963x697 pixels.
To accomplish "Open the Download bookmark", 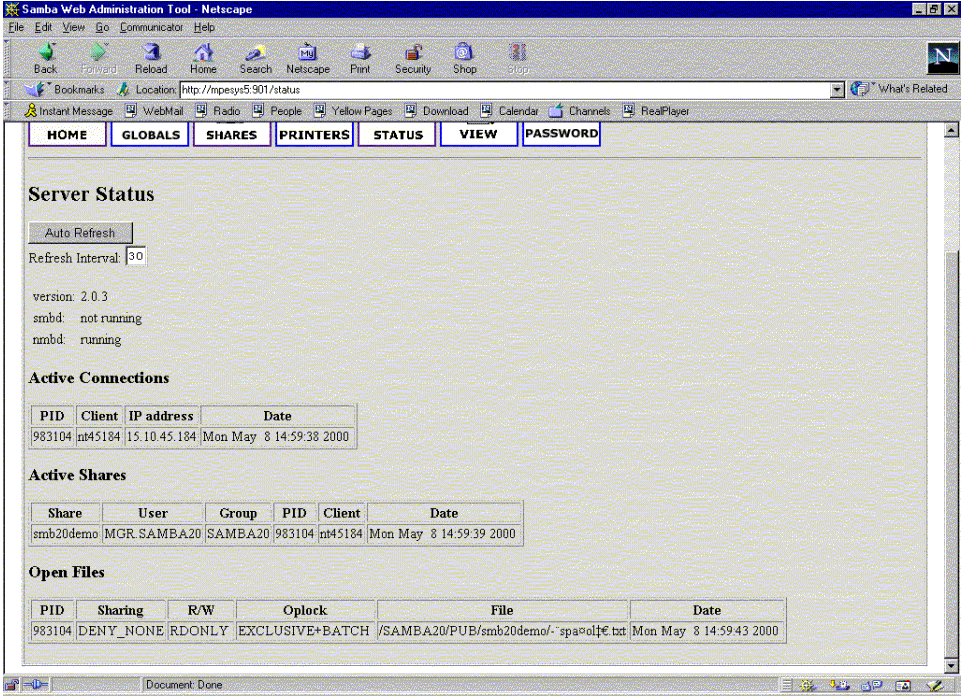I will coord(437,111).
